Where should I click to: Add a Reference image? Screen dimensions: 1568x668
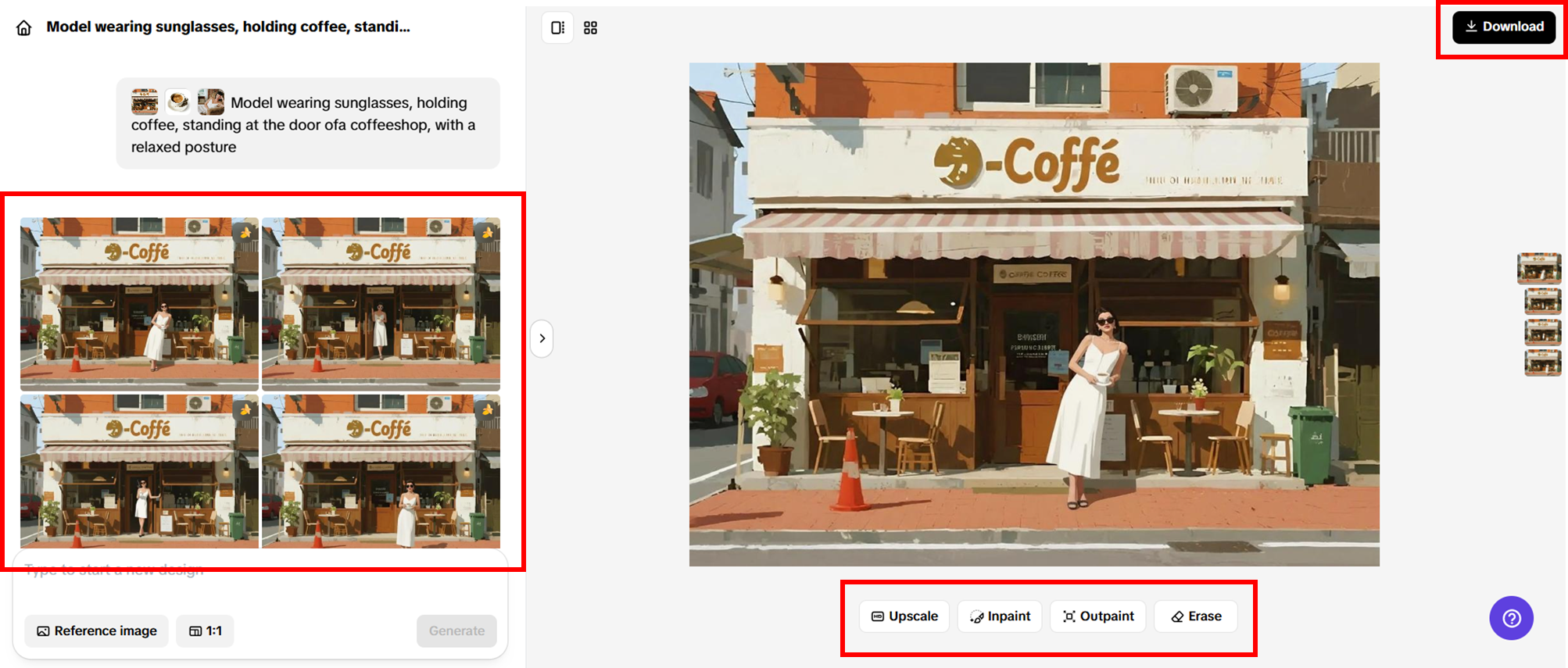tap(97, 630)
